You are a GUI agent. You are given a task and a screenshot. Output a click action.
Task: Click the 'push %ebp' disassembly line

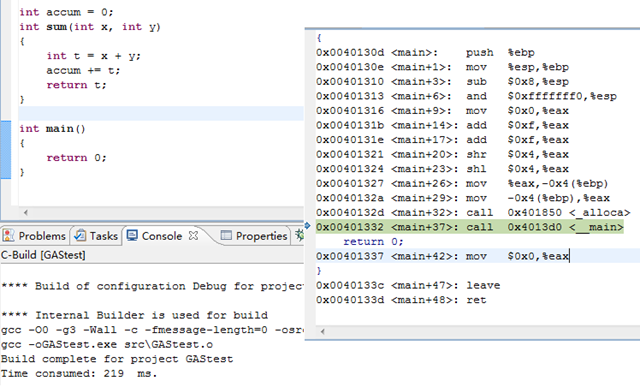[x=425, y=53]
